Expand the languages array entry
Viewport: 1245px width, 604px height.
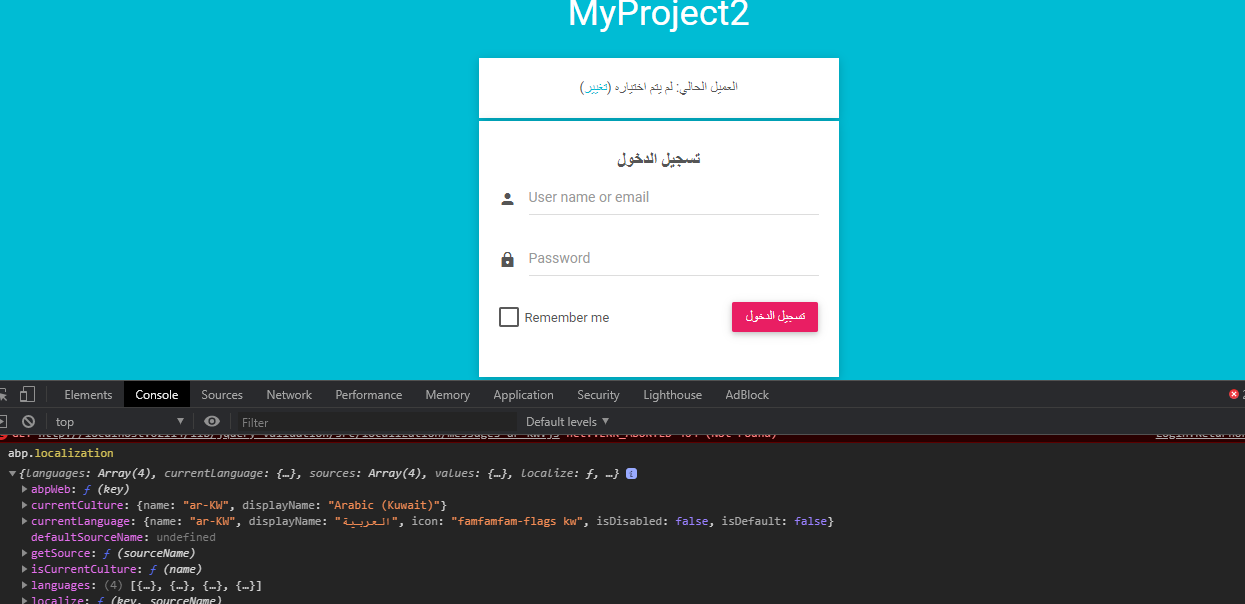point(24,584)
